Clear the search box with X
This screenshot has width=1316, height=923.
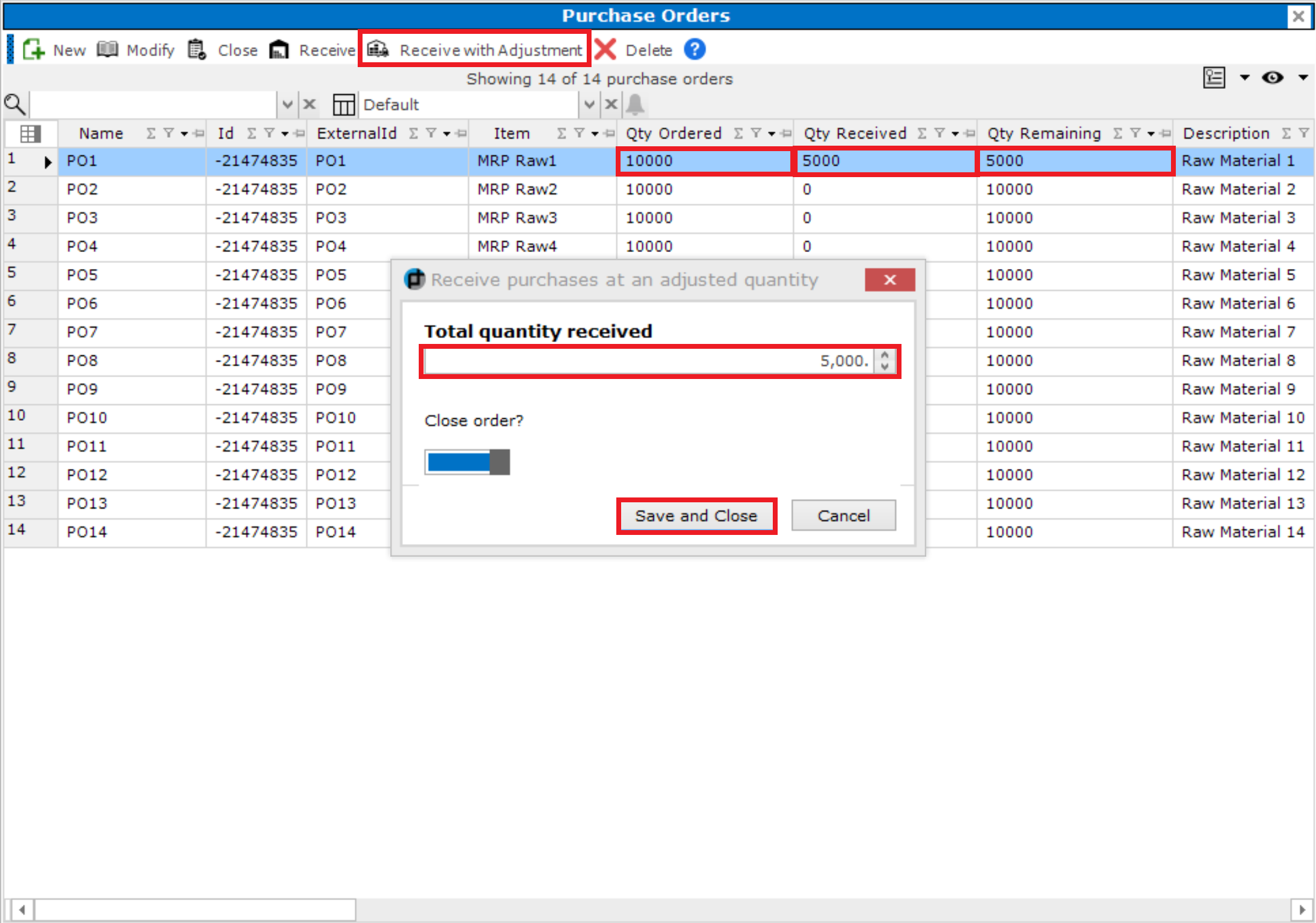click(309, 105)
